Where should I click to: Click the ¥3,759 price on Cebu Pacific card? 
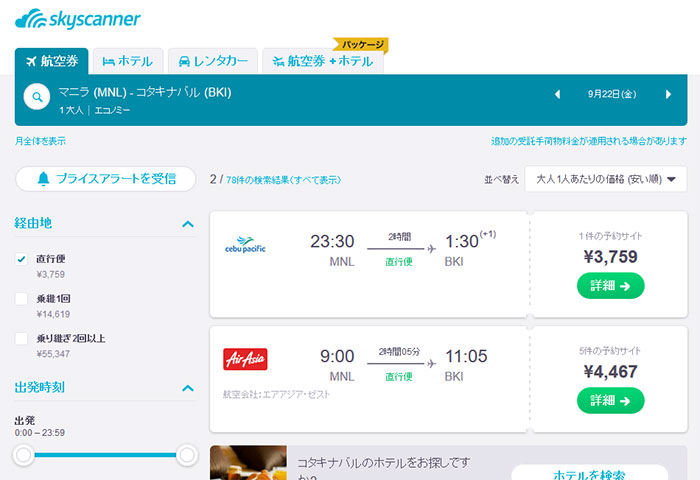[610, 257]
